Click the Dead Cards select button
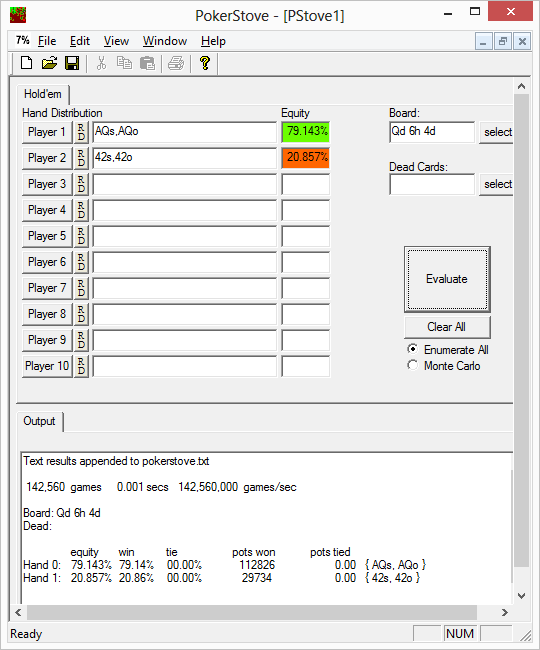The width and height of the screenshot is (540, 650). [496, 184]
